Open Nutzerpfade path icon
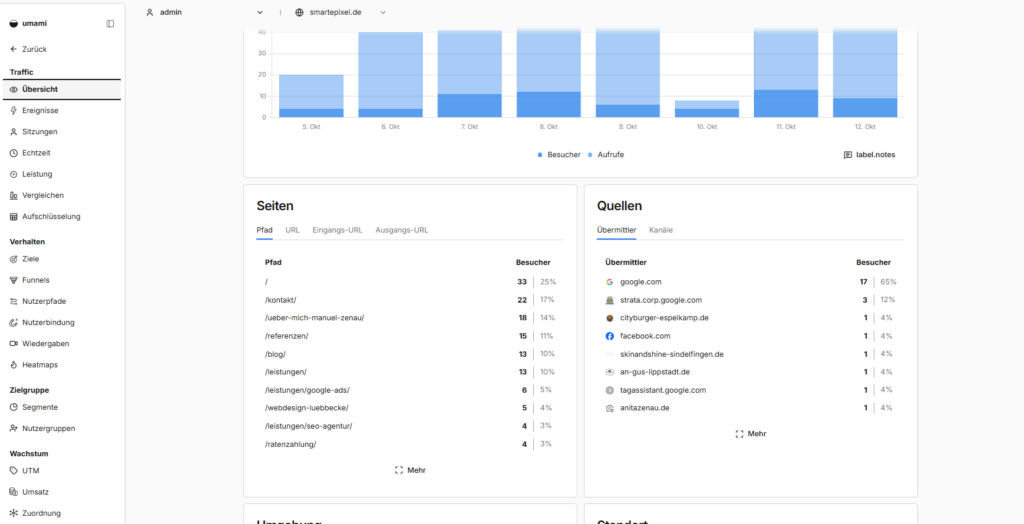 click(x=14, y=301)
